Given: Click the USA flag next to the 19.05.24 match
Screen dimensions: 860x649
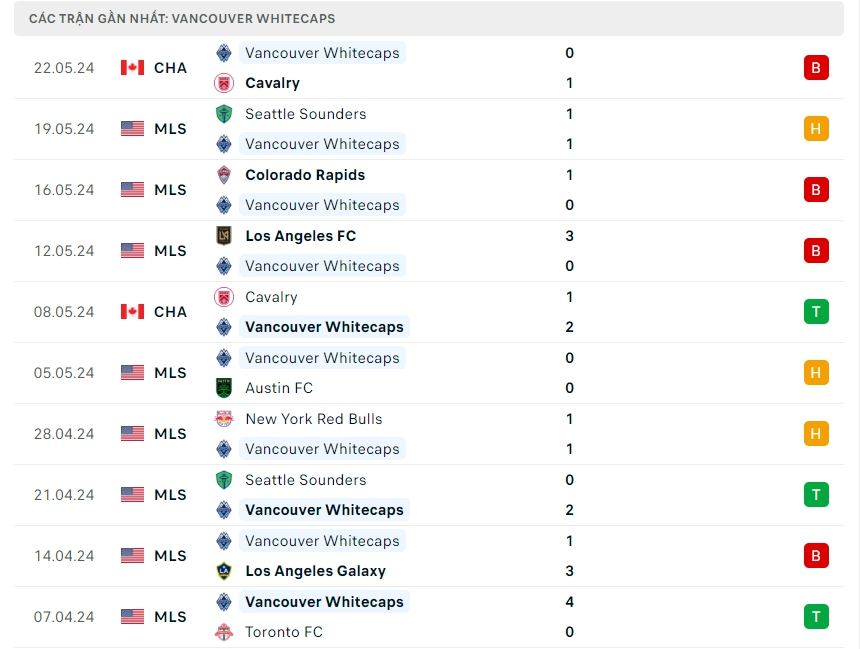Looking at the screenshot, I should click(x=132, y=129).
